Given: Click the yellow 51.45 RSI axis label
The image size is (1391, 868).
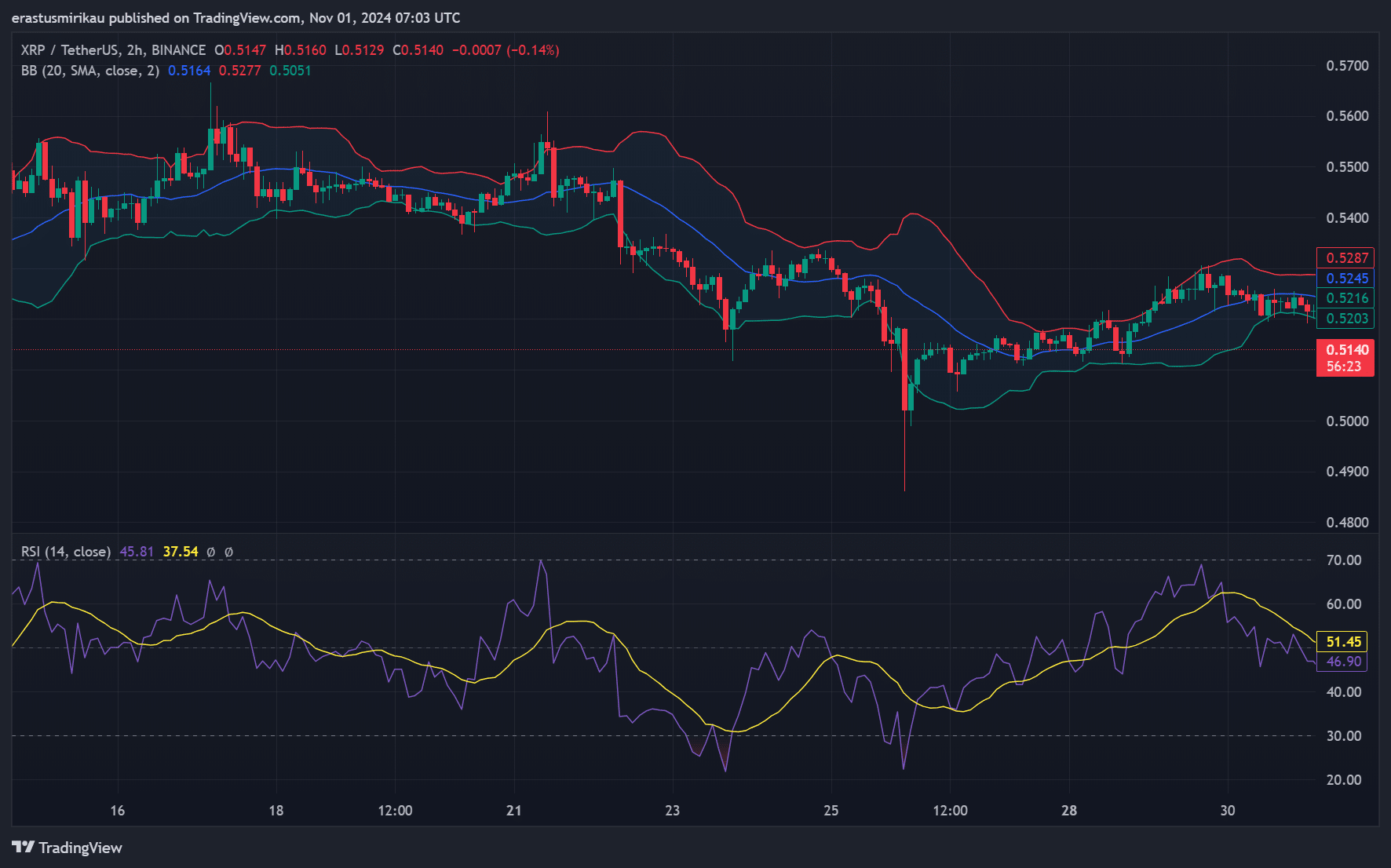Looking at the screenshot, I should click(x=1342, y=642).
